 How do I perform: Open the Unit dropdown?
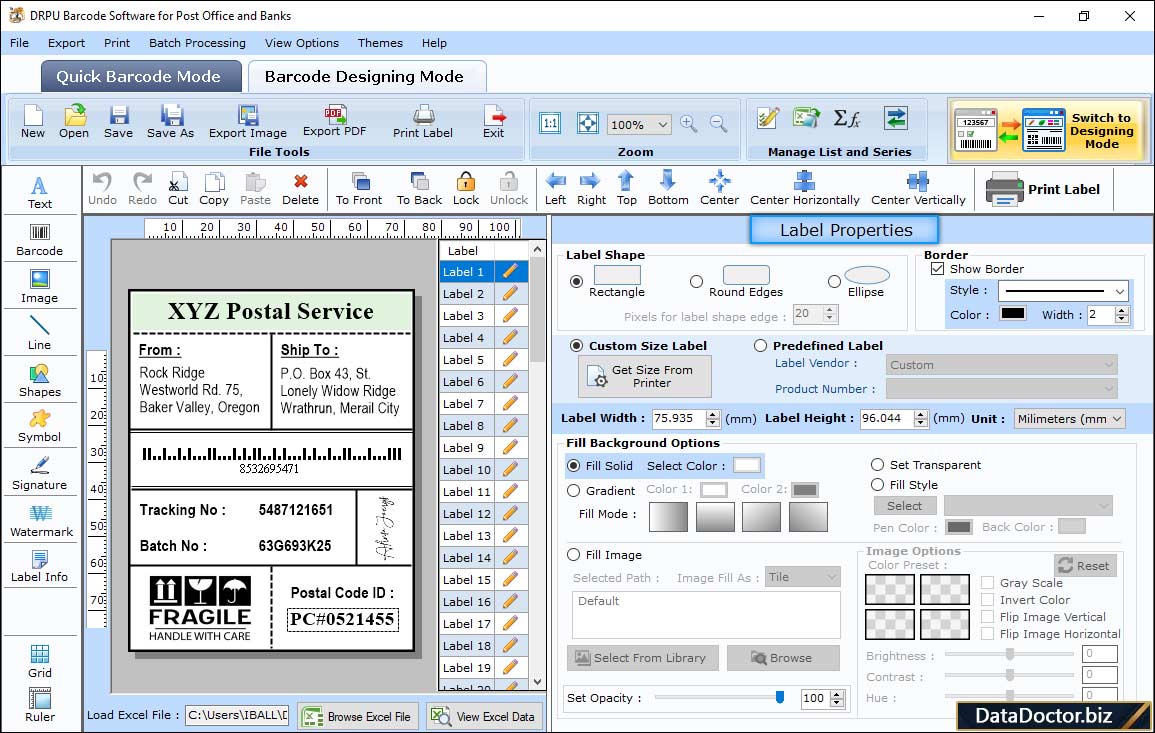(1069, 418)
